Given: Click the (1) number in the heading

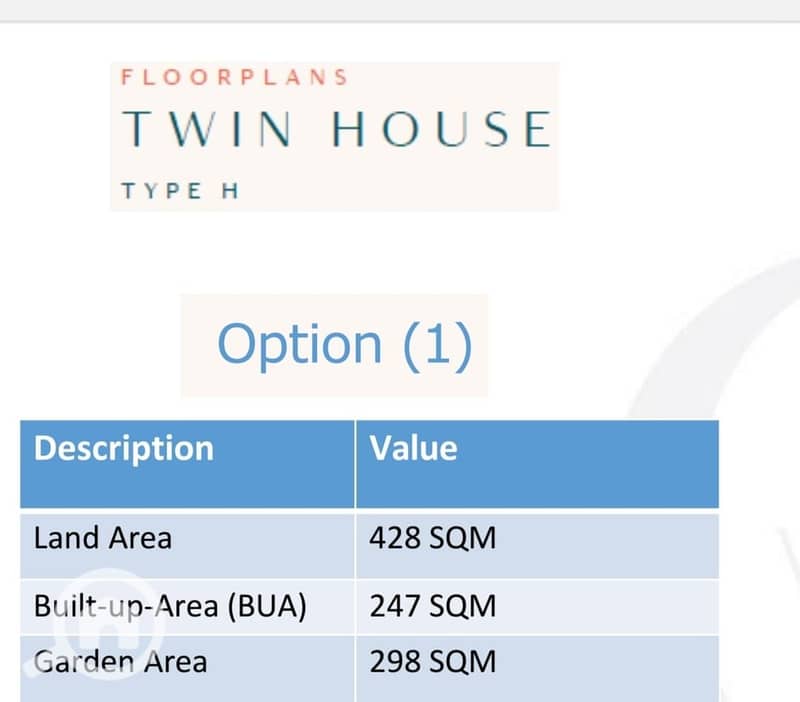Looking at the screenshot, I should tap(436, 344).
